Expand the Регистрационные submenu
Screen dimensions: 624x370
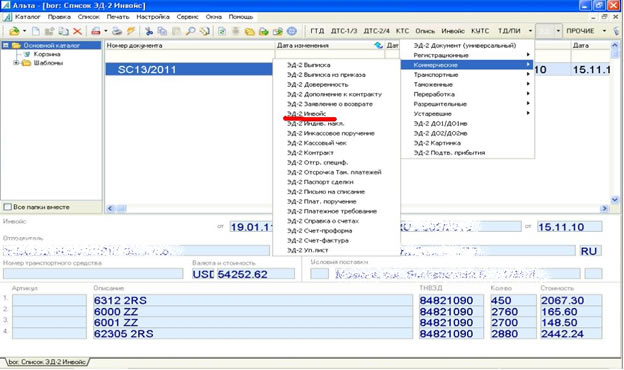467,55
